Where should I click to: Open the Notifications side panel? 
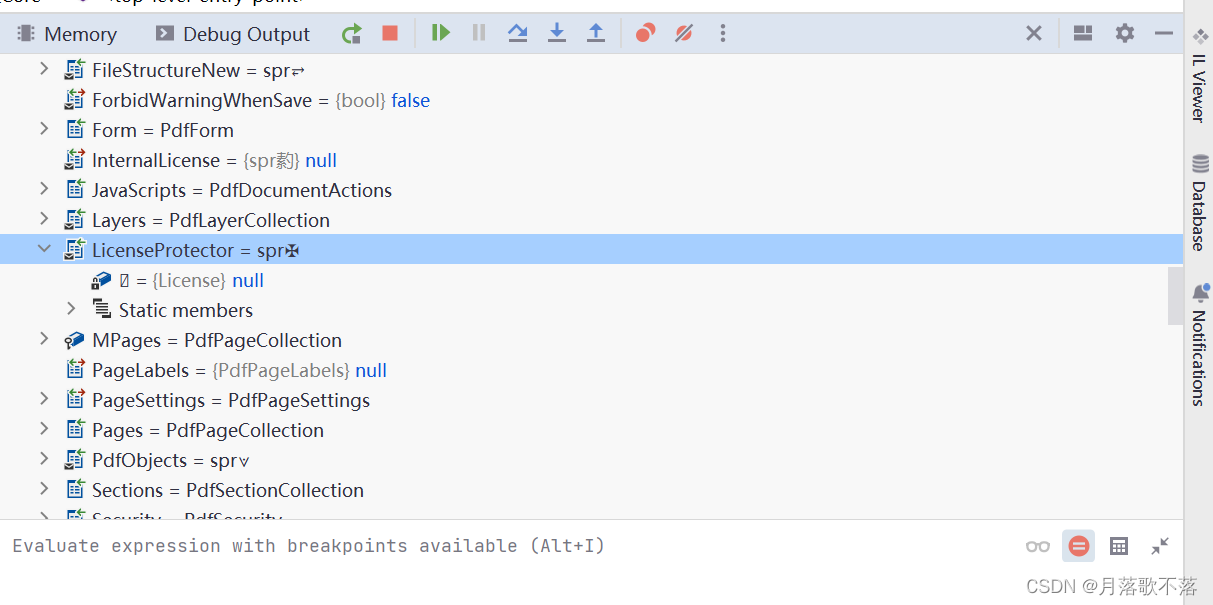pos(1199,344)
